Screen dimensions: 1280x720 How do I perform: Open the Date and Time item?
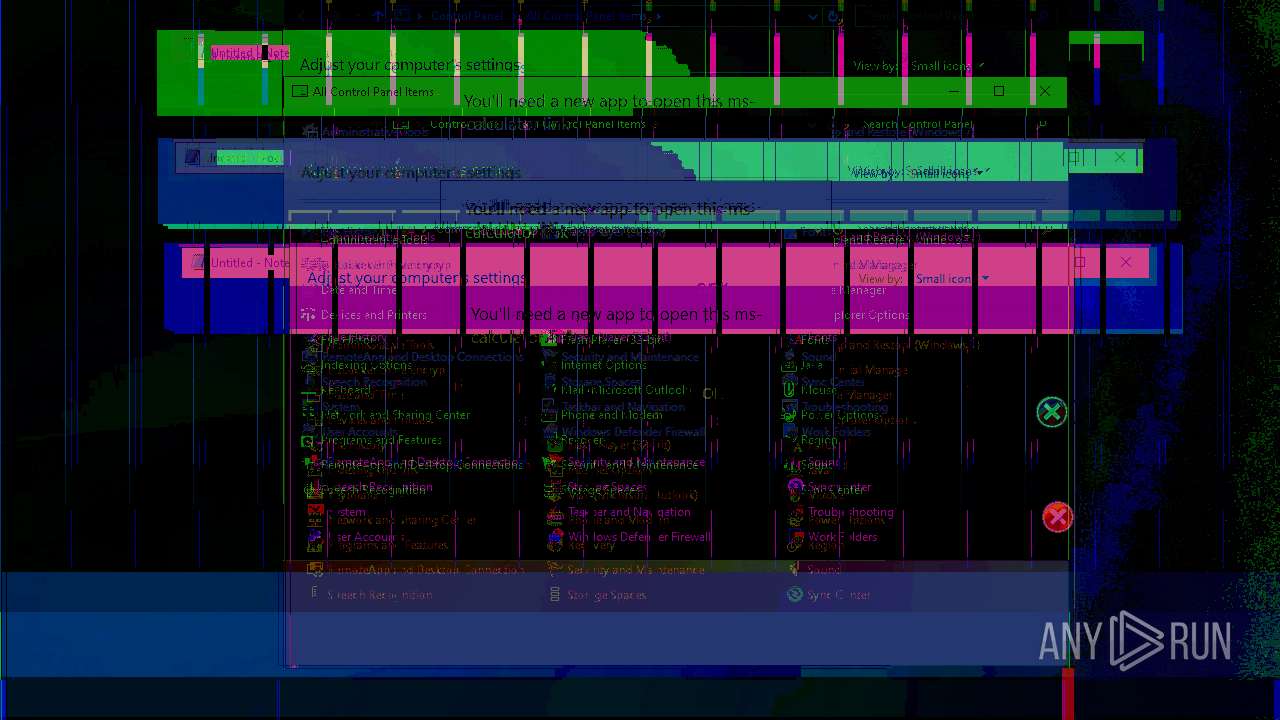(359, 290)
